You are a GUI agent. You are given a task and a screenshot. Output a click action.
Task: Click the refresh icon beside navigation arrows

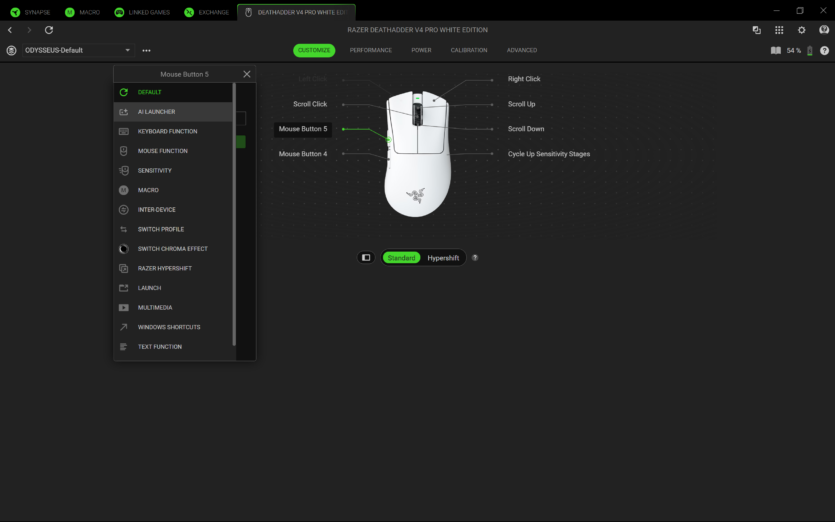(49, 30)
